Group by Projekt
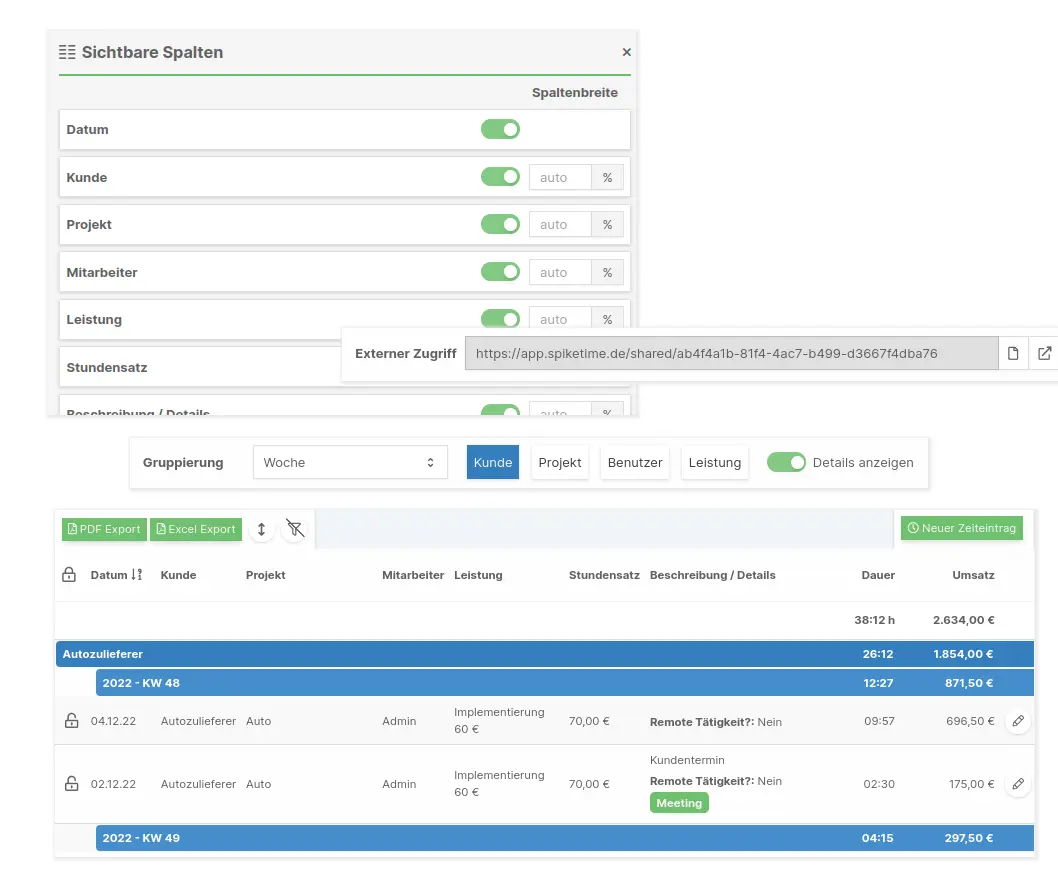The height and width of the screenshot is (884, 1058). click(x=559, y=462)
